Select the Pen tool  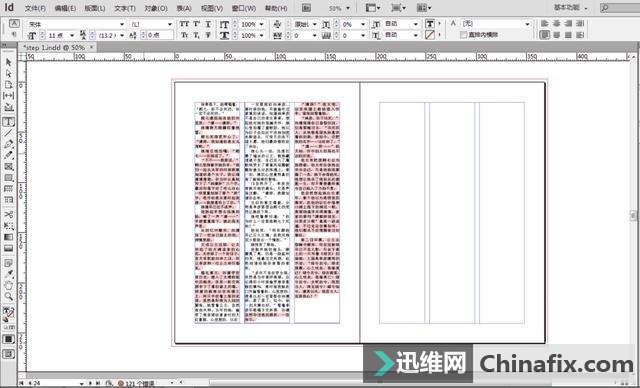[x=9, y=144]
